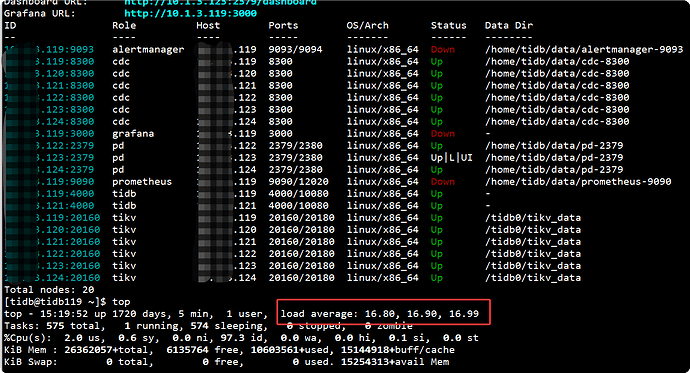690x373 pixels.
Task: Click the ID ending '.124:8300'
Action: 65,122
